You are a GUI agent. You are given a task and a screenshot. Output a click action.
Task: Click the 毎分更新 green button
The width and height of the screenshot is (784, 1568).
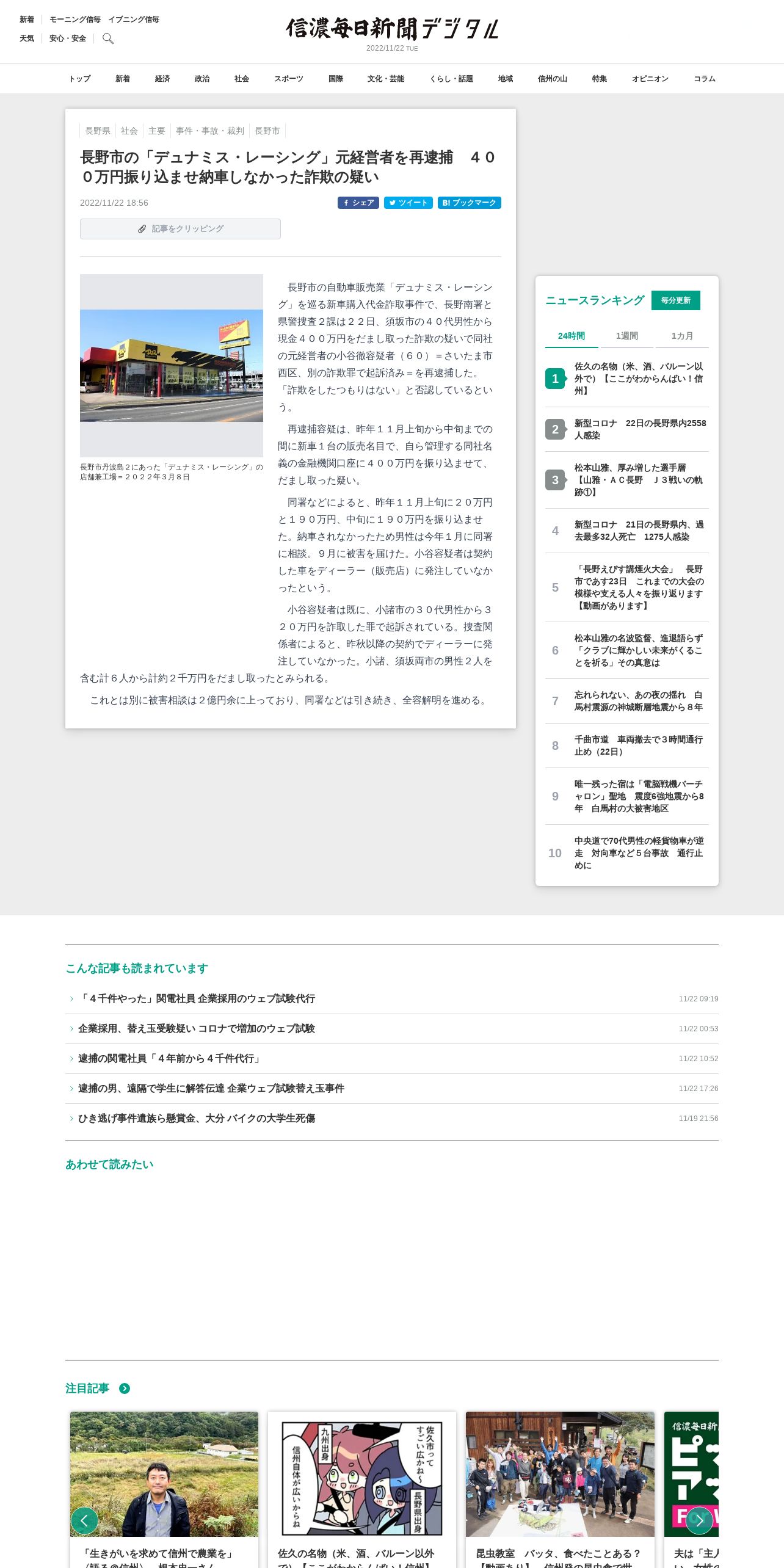pyautogui.click(x=676, y=300)
